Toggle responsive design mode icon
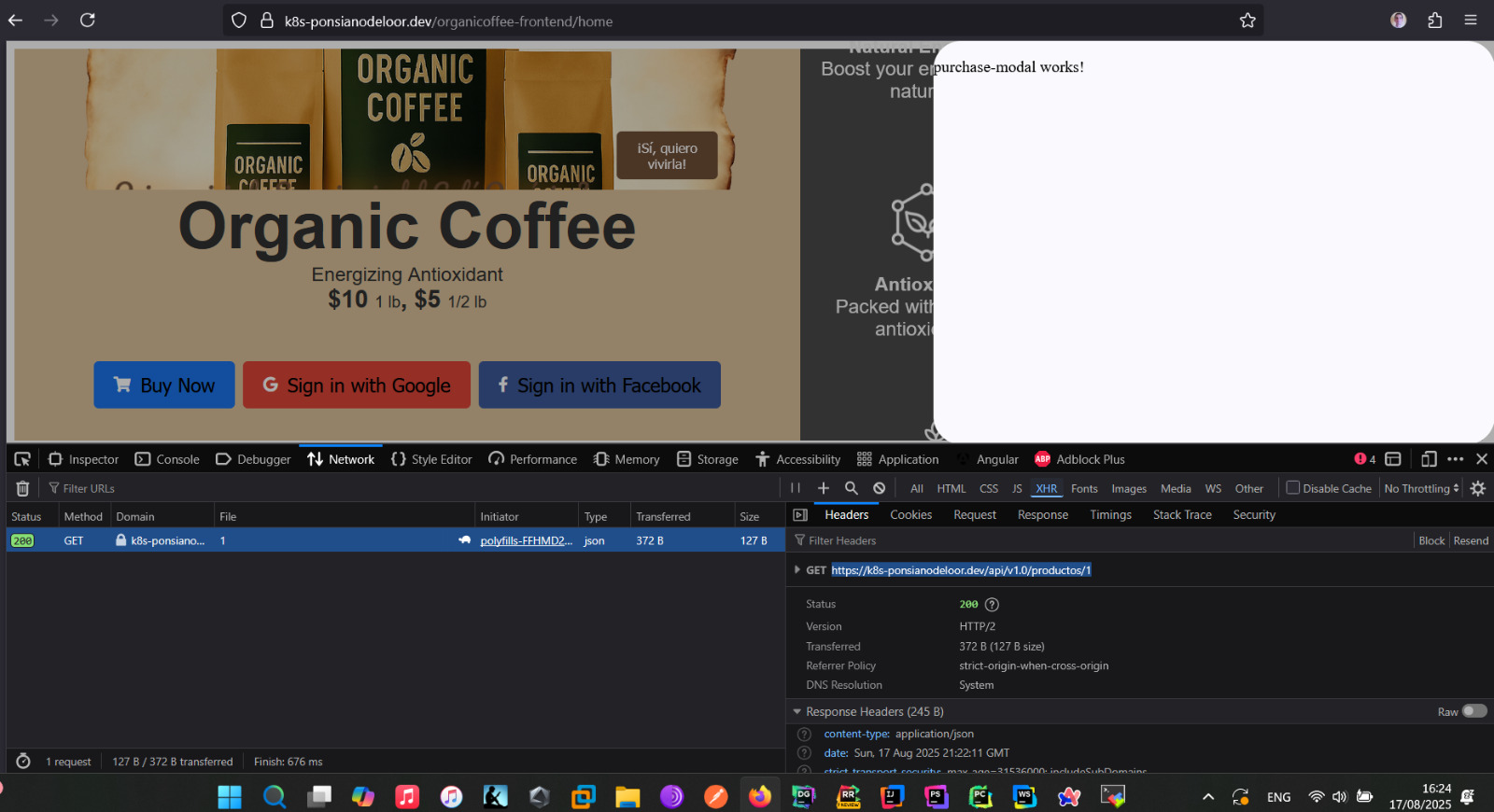This screenshot has width=1494, height=812. coord(1429,459)
